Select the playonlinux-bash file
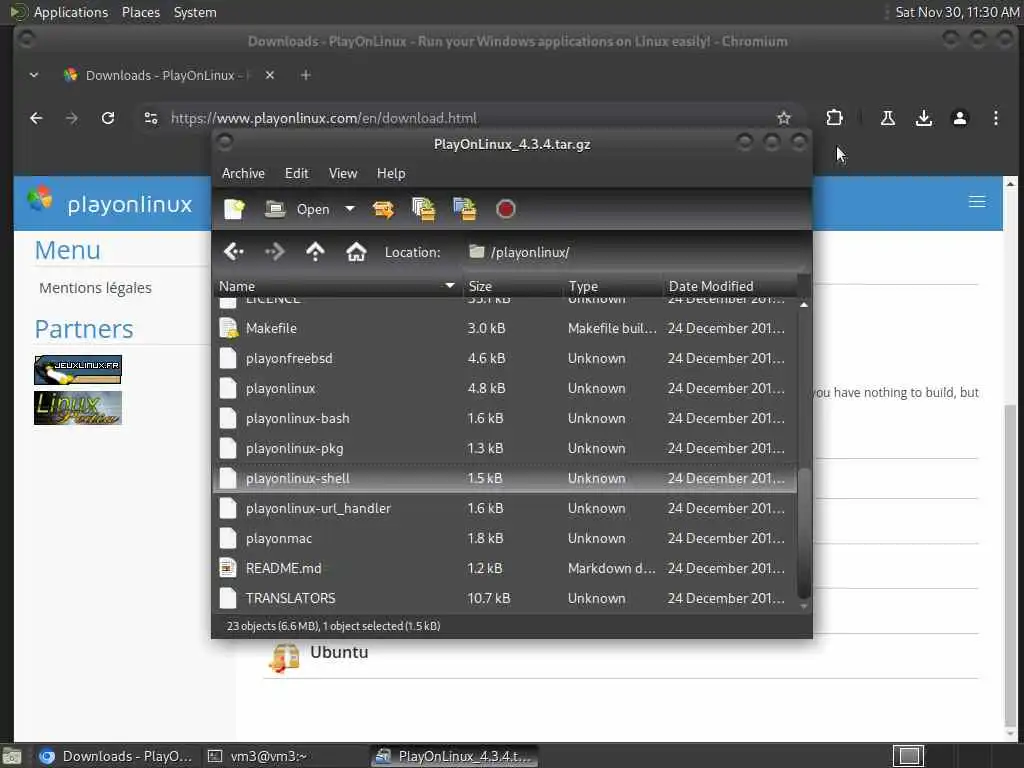Screen dimensions: 1024x768 click(504, 419)
